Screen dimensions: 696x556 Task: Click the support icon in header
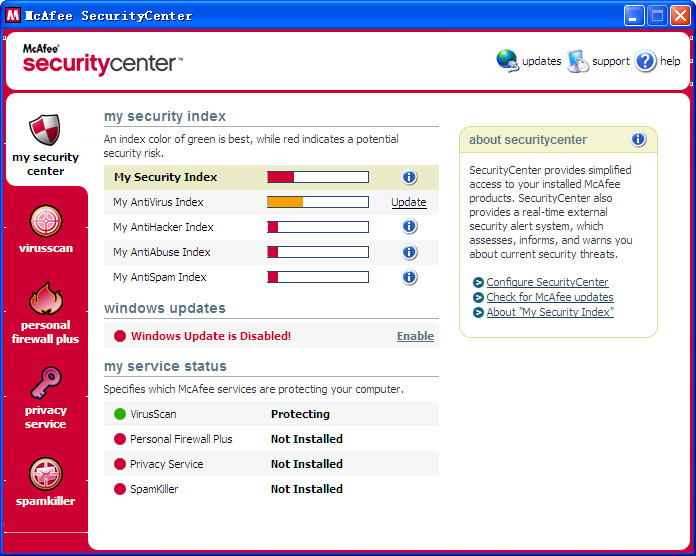(x=578, y=61)
